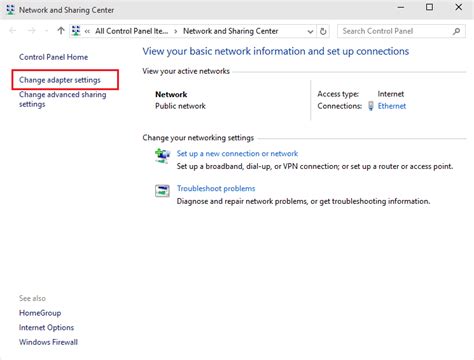Viewport: 474px width, 360px height.
Task: Expand the breadcrumb double-chevron menu
Action: pyautogui.click(x=87, y=31)
